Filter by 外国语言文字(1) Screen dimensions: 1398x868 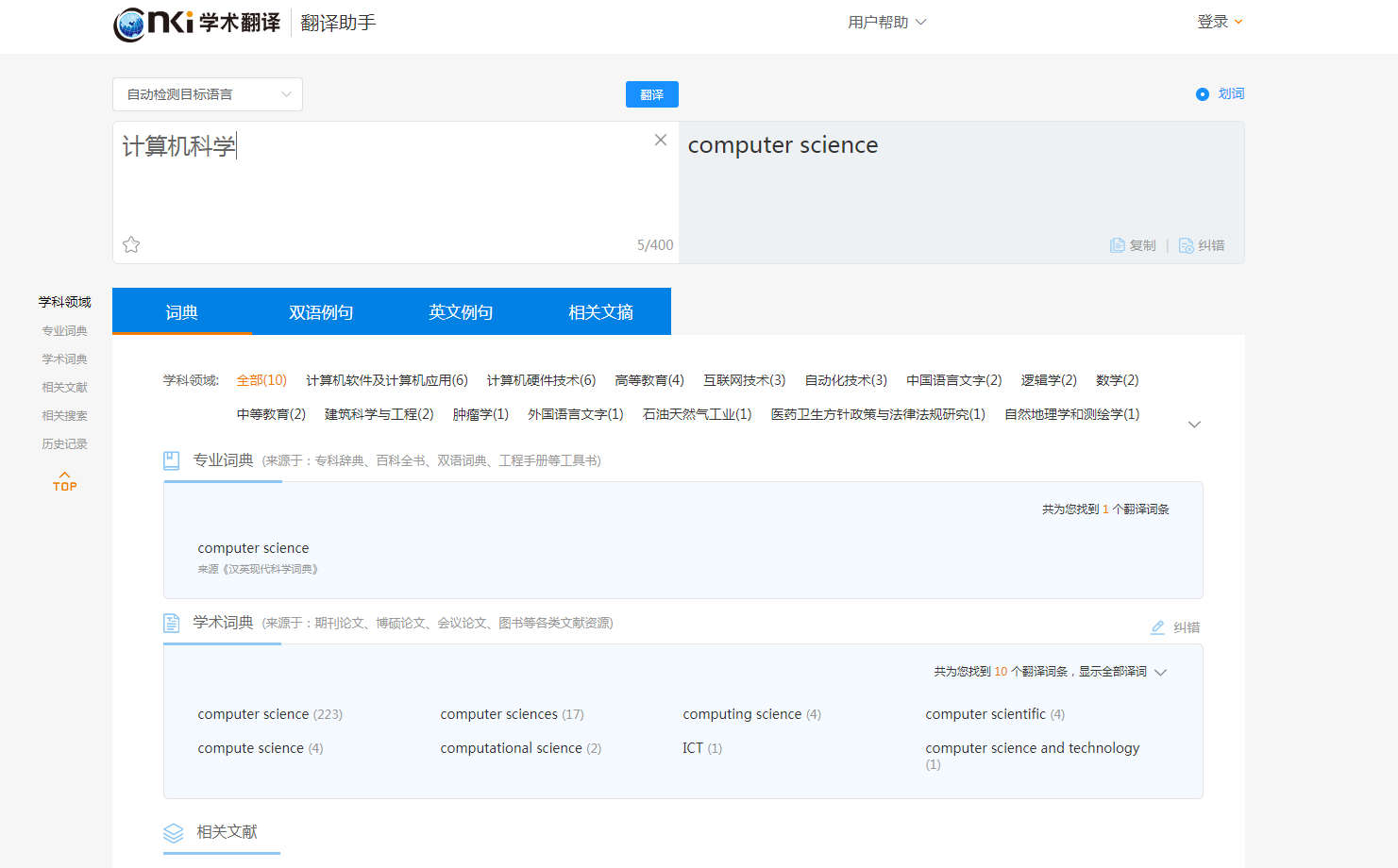[x=576, y=414]
